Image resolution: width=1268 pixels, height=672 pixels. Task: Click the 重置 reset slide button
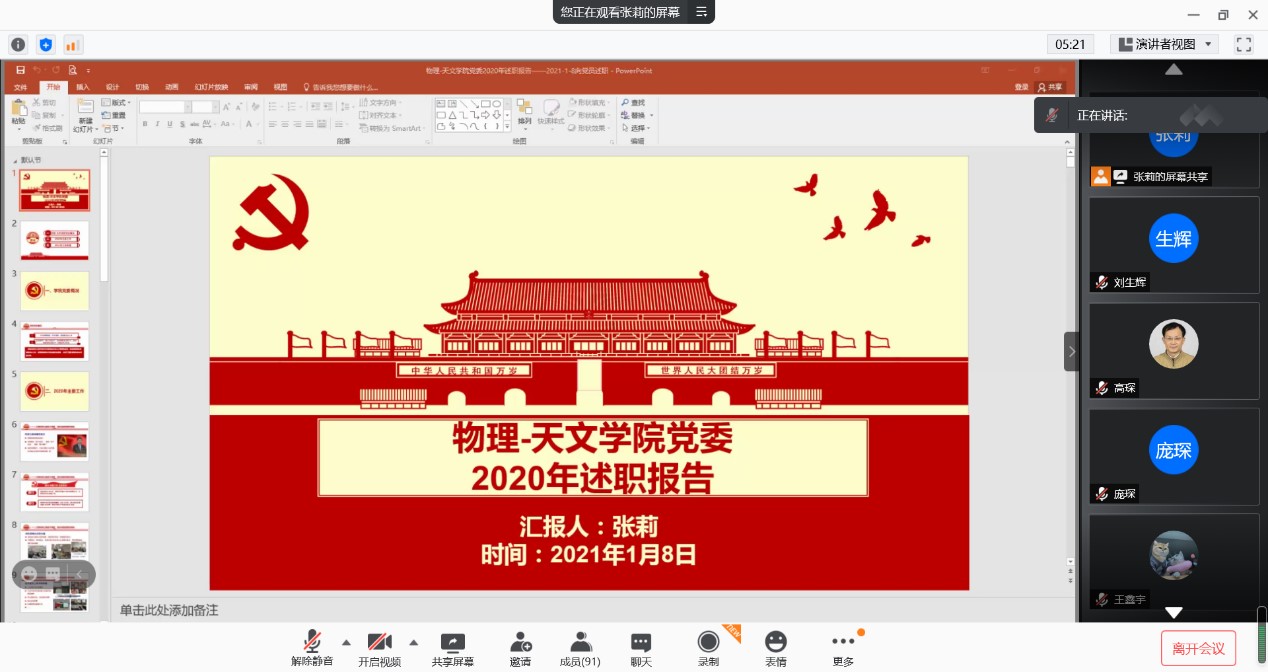[113, 116]
